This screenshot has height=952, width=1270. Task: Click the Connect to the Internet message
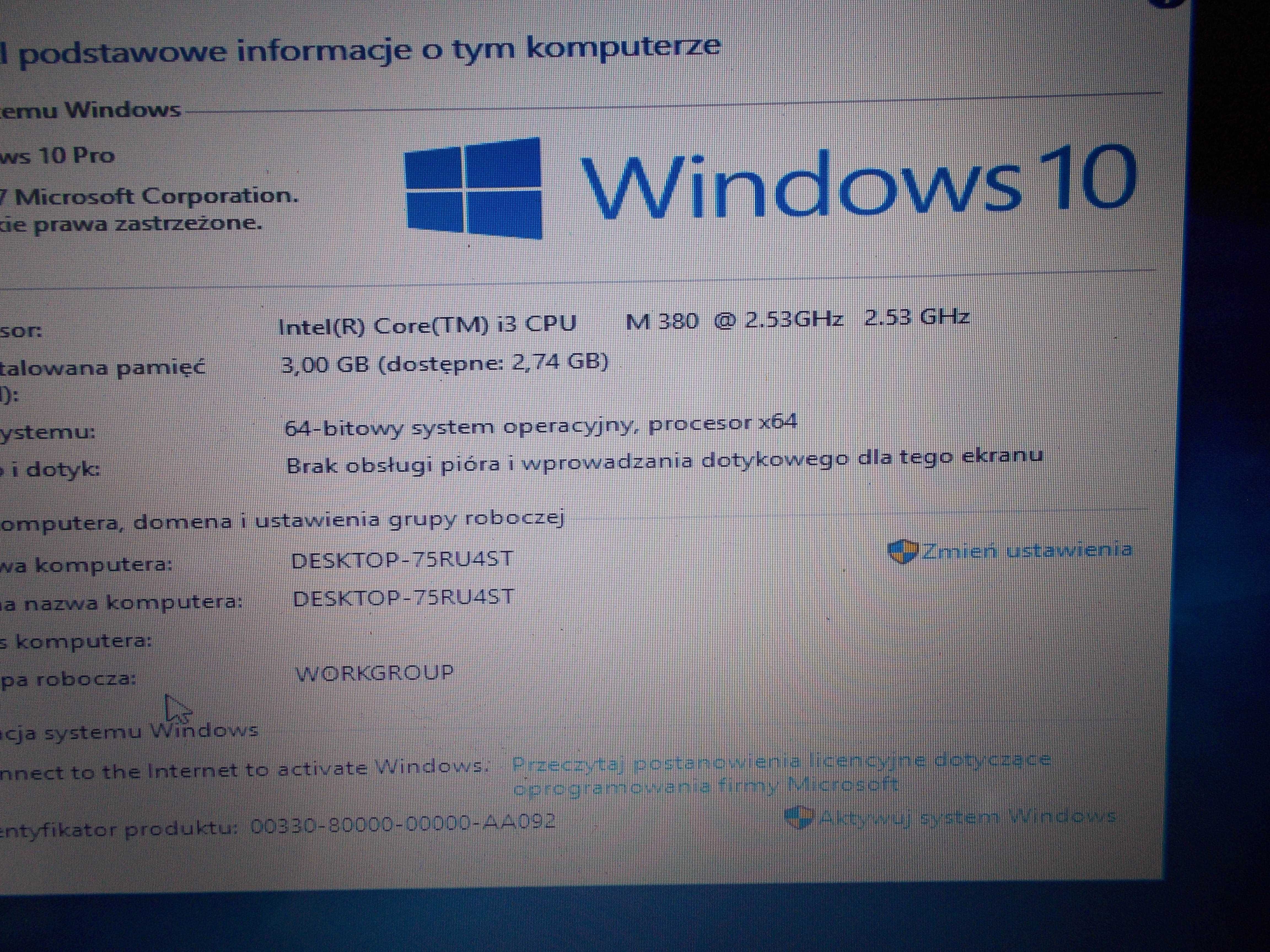(x=244, y=768)
